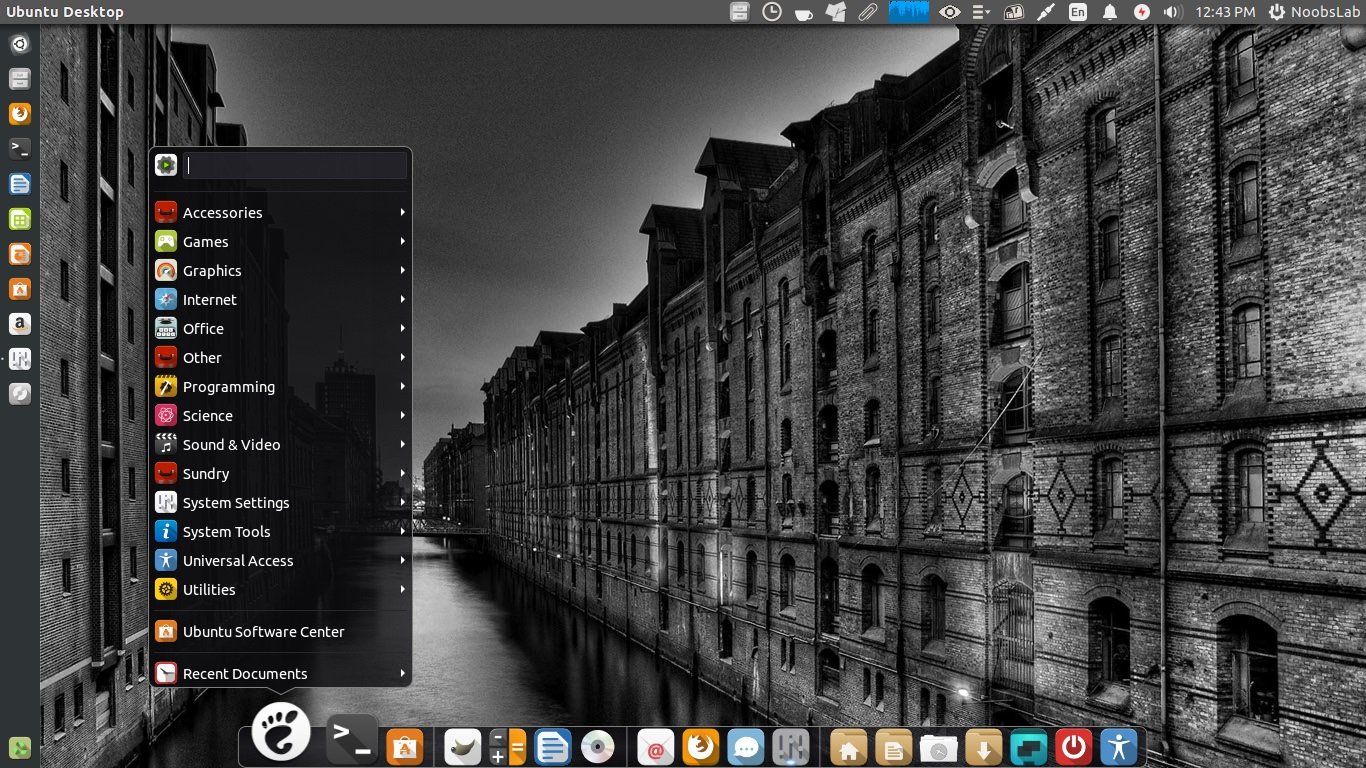Open Ubuntu Software Center from the menu

pos(263,631)
